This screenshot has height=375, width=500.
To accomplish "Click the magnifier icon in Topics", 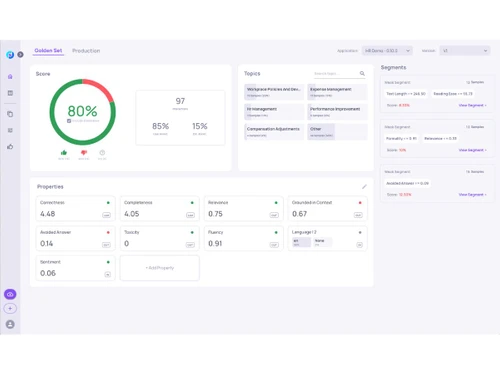I will (362, 73).
